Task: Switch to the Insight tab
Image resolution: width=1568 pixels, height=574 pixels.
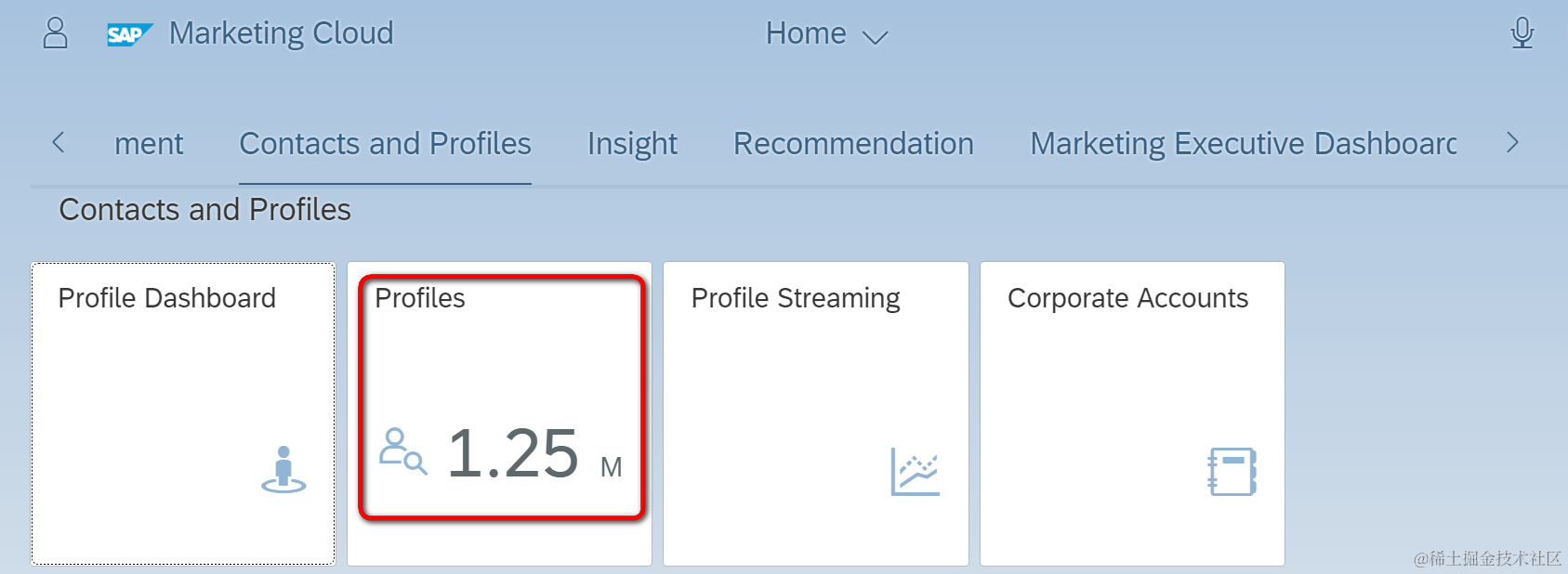Action: [632, 144]
